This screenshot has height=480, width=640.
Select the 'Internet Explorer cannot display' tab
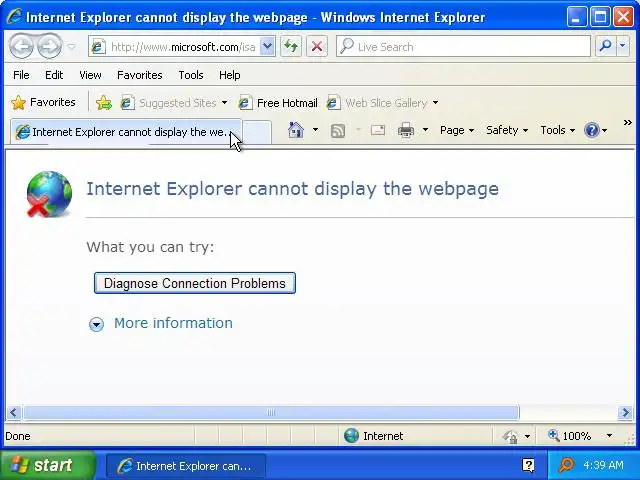[126, 132]
